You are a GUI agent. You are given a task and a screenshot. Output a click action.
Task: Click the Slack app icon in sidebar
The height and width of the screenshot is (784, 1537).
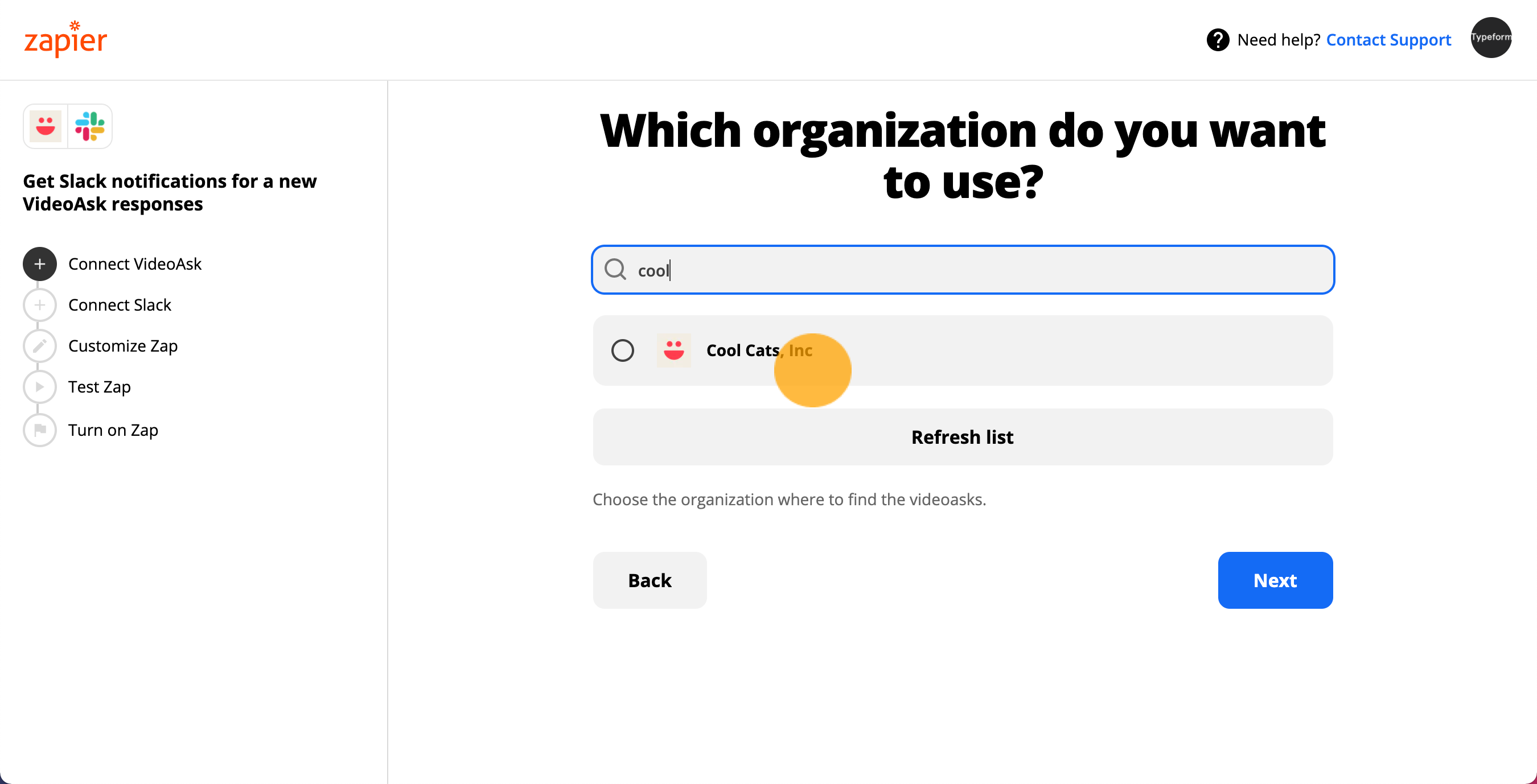(x=90, y=126)
